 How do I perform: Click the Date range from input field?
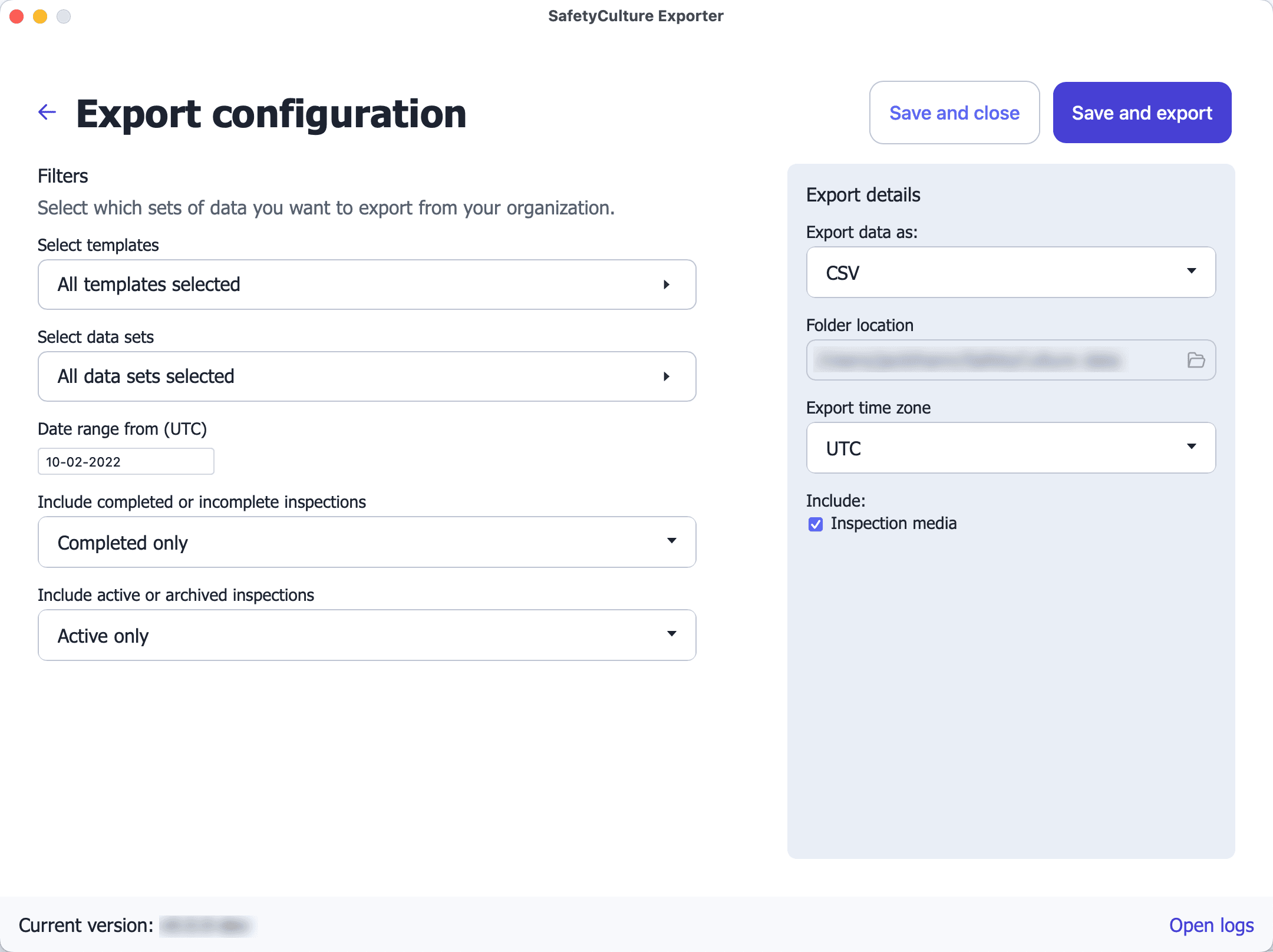pyautogui.click(x=126, y=461)
